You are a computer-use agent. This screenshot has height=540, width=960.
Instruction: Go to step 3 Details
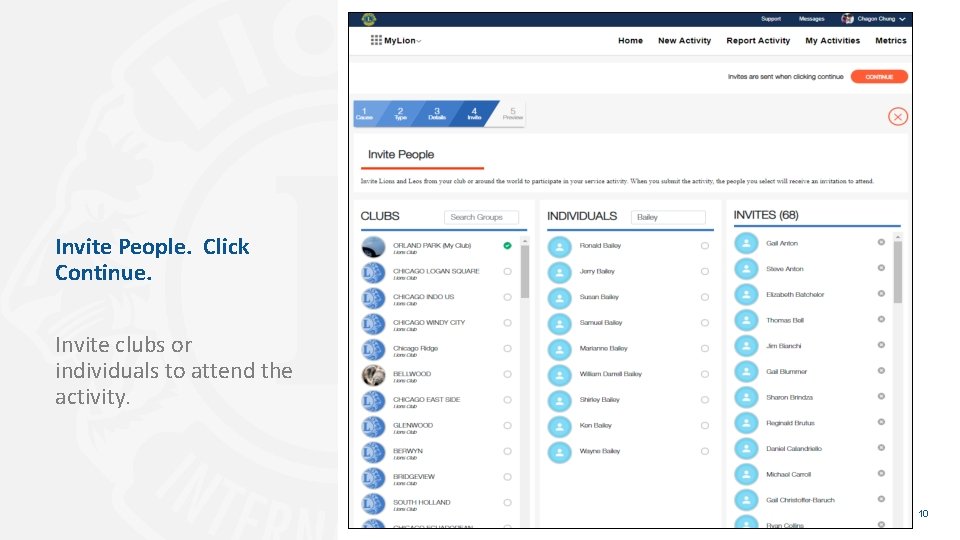437,114
